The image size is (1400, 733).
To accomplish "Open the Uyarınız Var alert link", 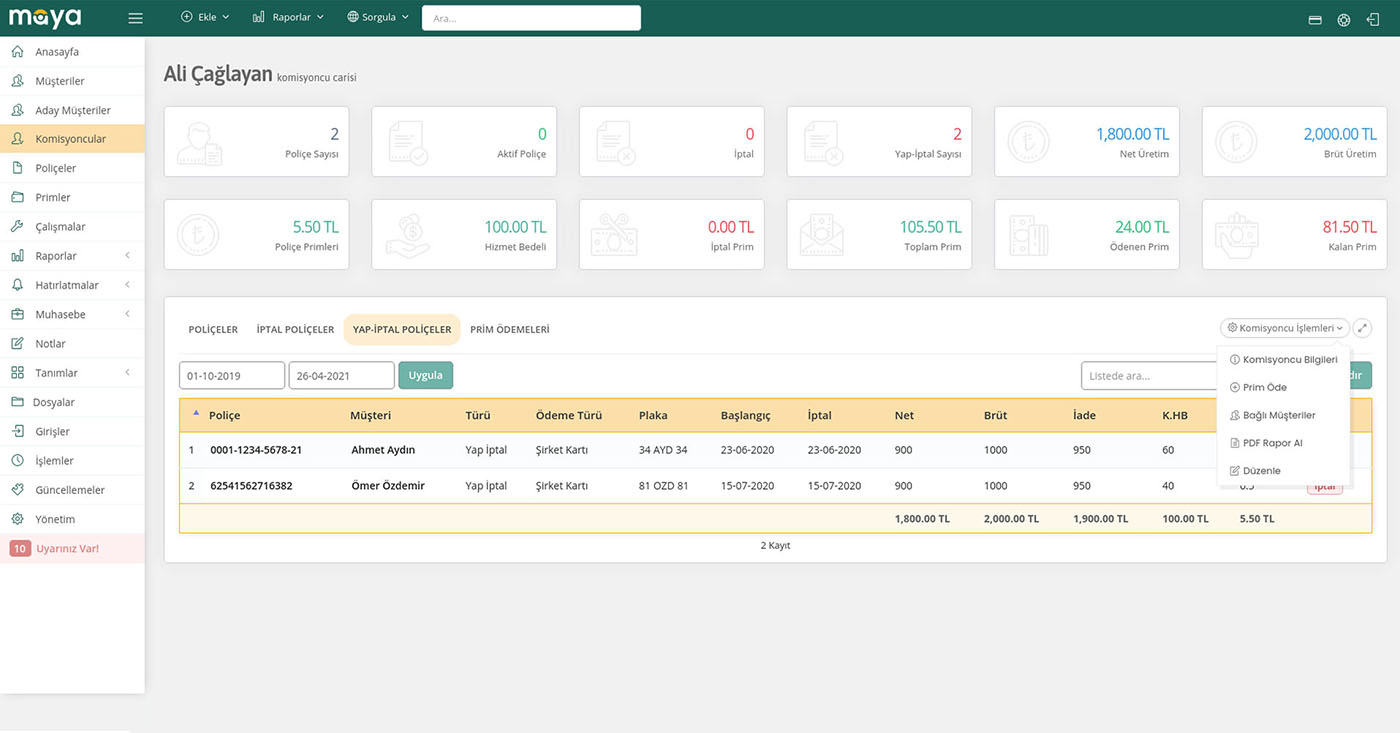I will (x=72, y=549).
